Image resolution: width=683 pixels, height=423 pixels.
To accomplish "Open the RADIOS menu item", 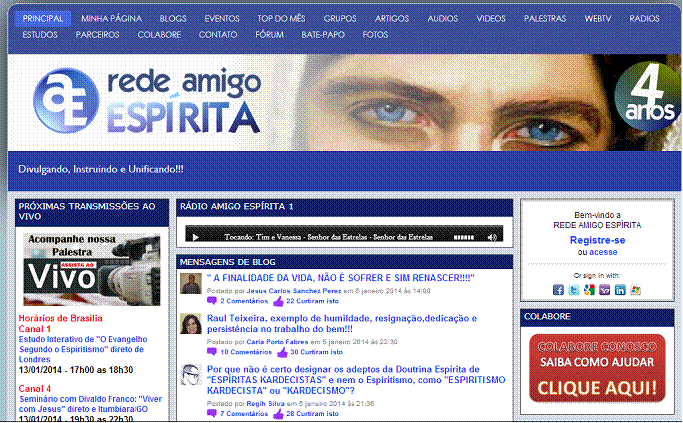I will [644, 19].
